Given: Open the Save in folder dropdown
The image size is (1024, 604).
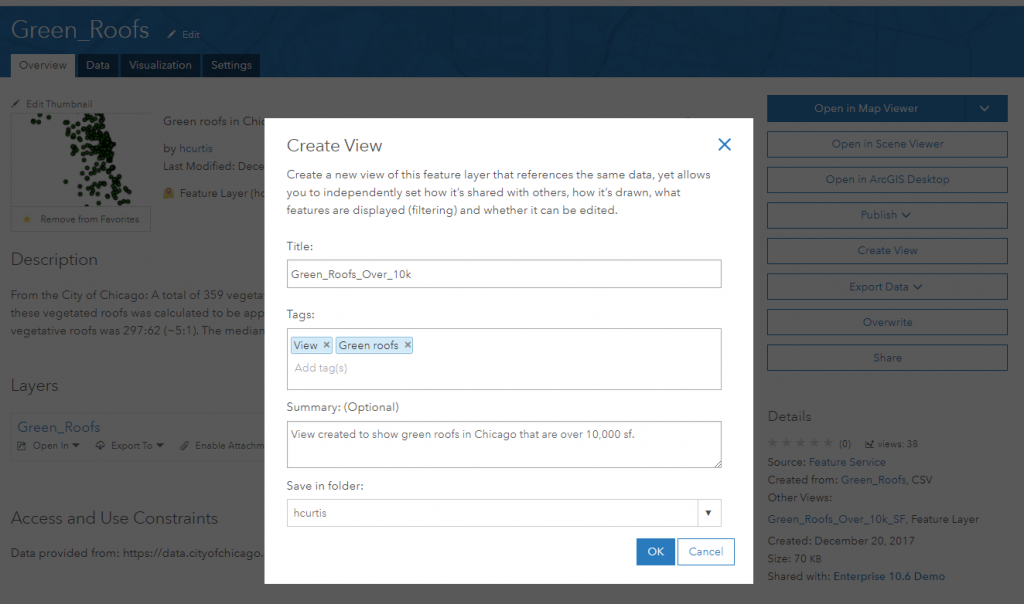Looking at the screenshot, I should (x=708, y=512).
